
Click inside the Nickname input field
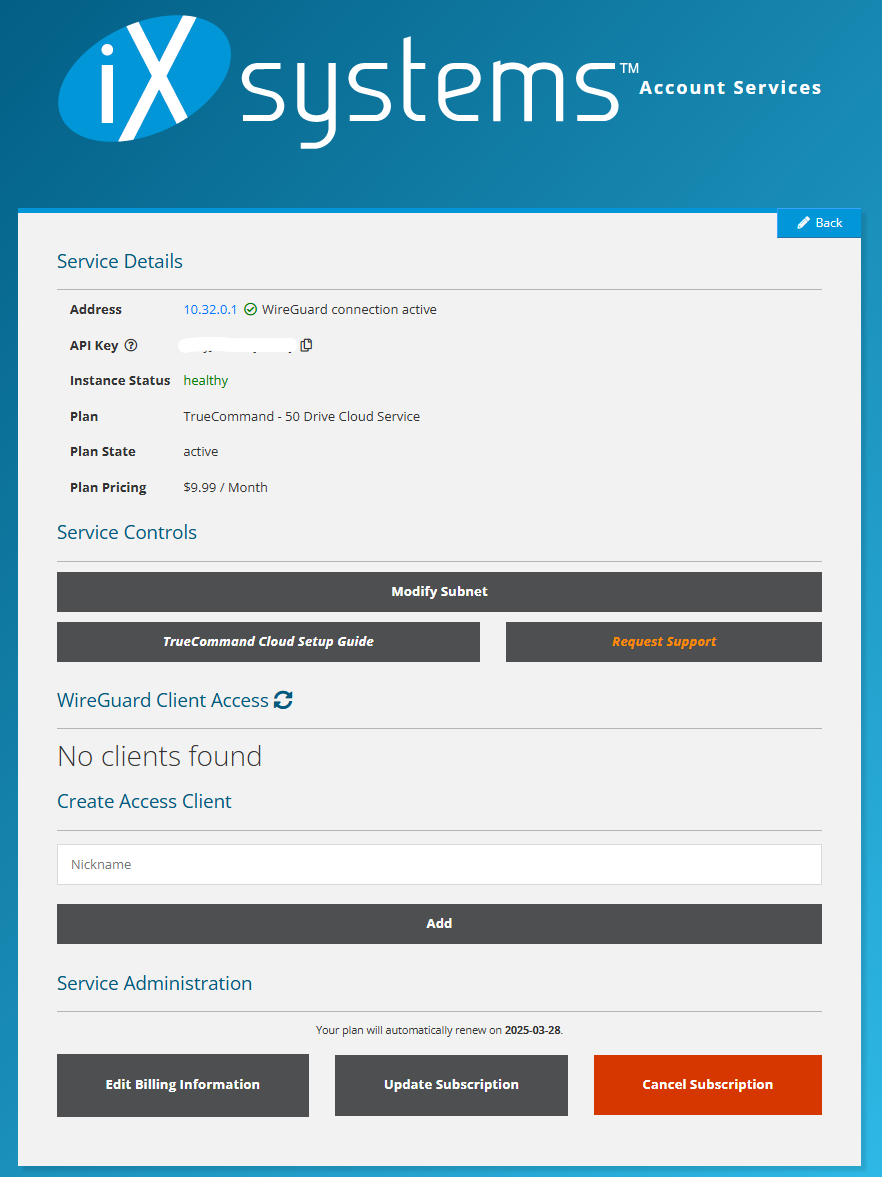[x=439, y=864]
